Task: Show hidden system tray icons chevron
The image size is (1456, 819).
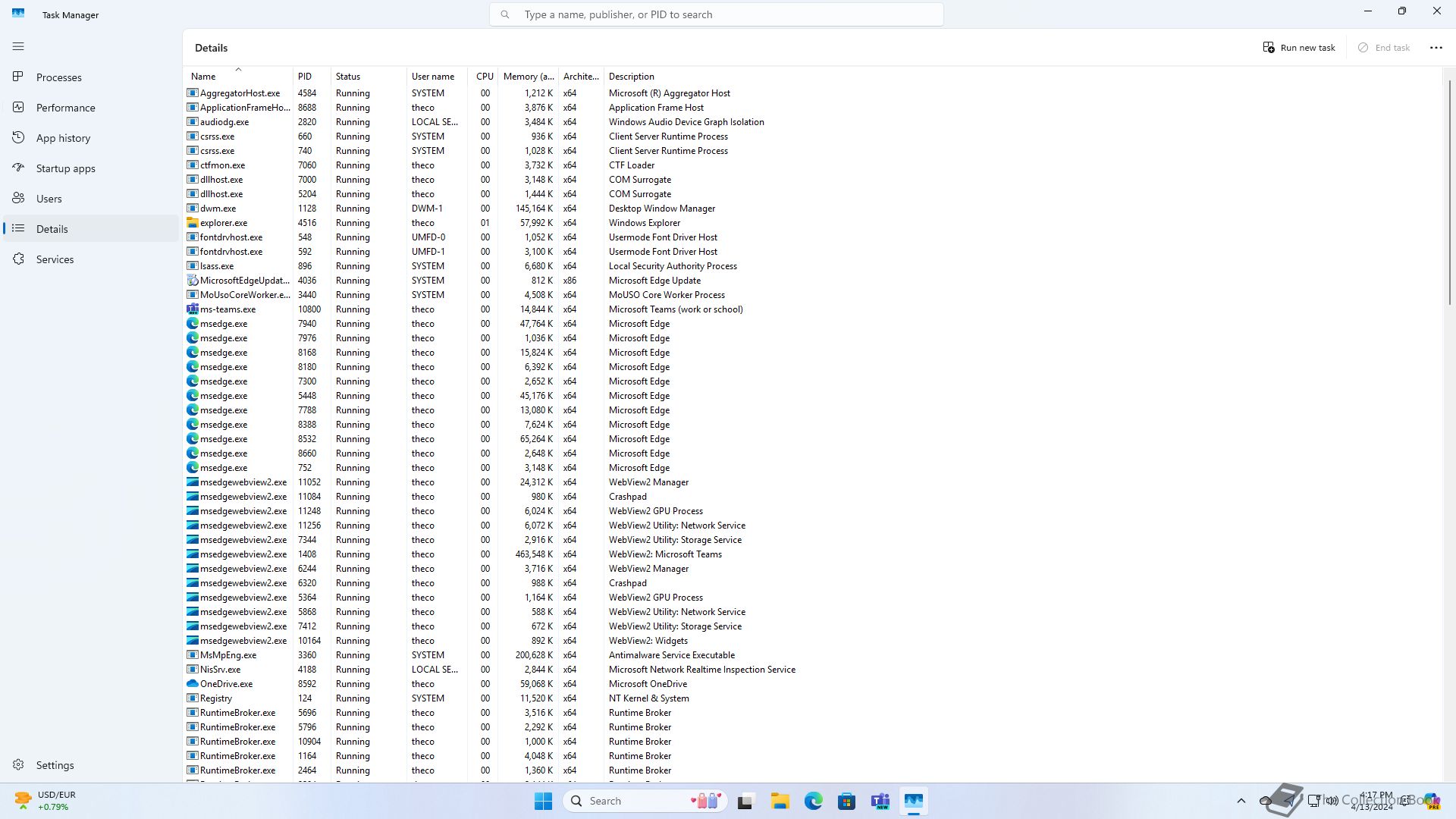Action: (1241, 801)
